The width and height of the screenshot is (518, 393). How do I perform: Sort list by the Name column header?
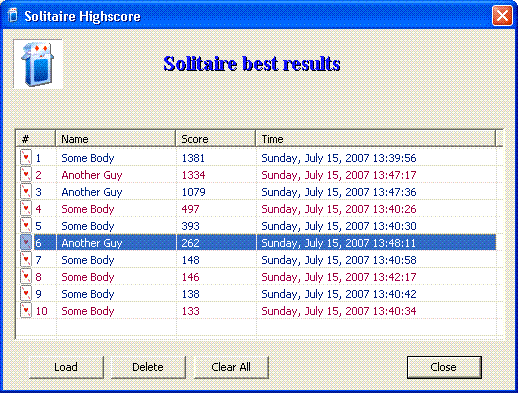[115, 139]
